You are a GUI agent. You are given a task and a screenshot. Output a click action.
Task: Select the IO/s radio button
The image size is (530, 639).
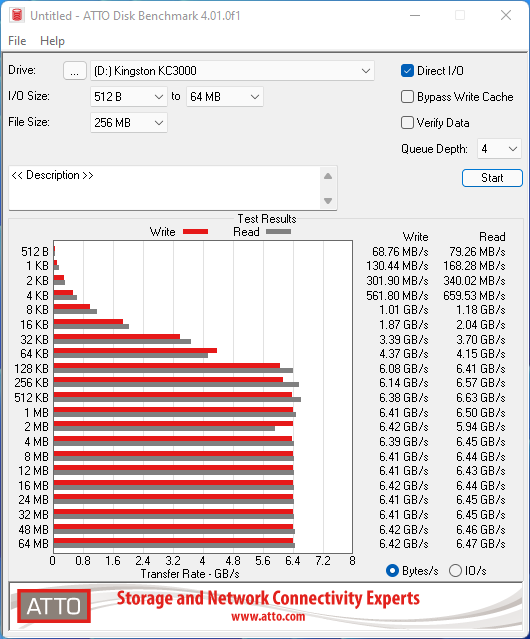pyautogui.click(x=455, y=571)
